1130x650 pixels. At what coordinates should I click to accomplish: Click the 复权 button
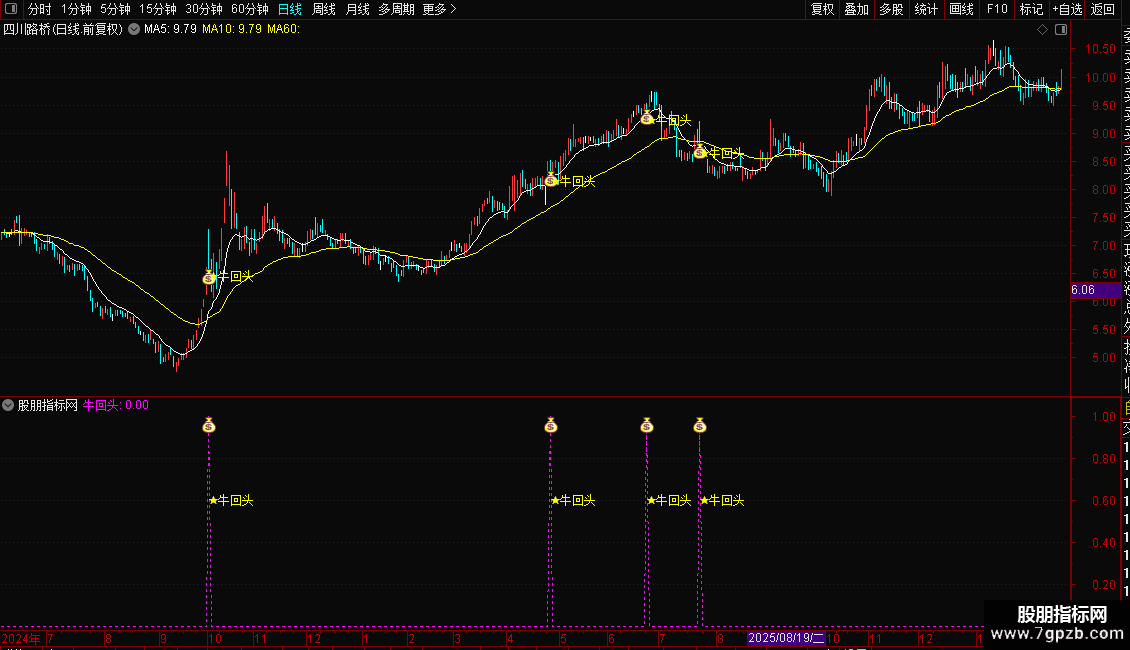pos(822,9)
